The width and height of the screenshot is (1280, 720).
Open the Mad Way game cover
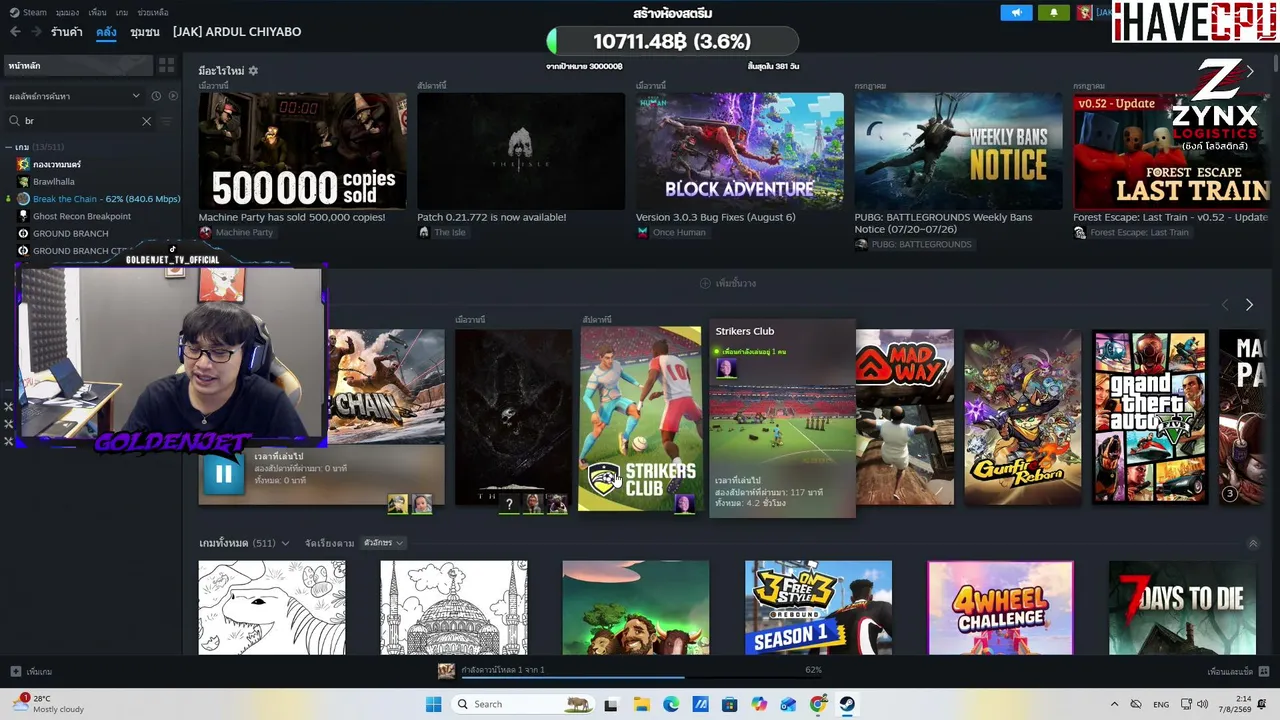[x=905, y=417]
